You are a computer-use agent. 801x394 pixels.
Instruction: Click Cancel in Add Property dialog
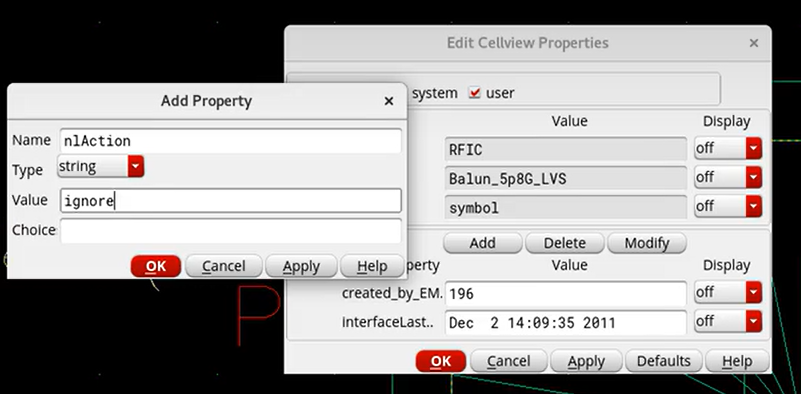223,266
